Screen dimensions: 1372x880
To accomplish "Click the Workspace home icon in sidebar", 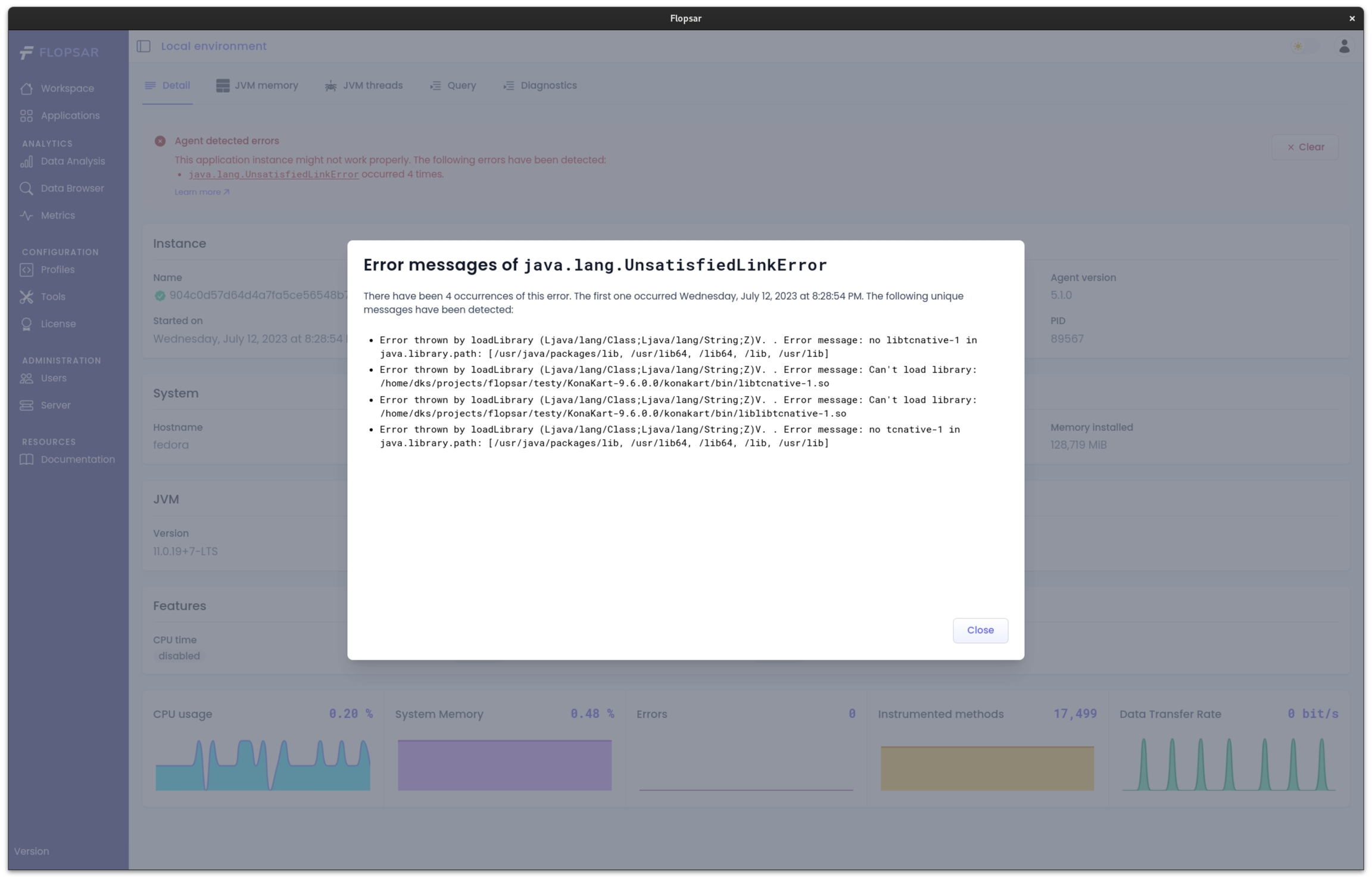I will [26, 89].
